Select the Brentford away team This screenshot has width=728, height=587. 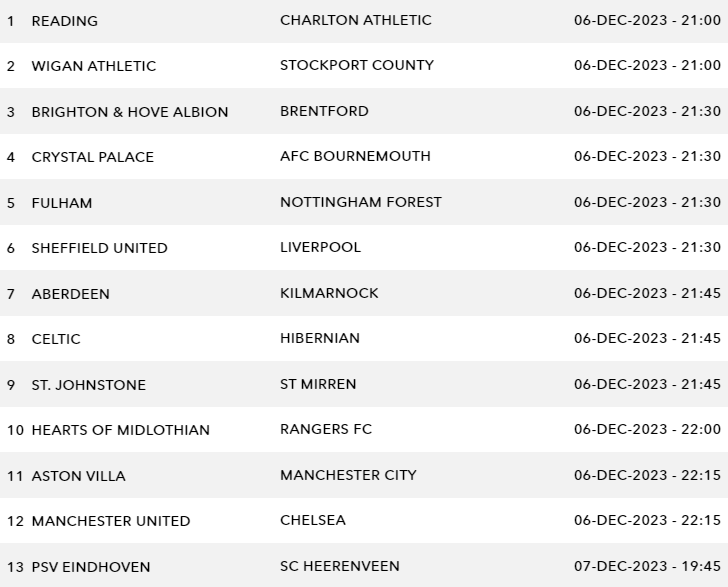324,111
